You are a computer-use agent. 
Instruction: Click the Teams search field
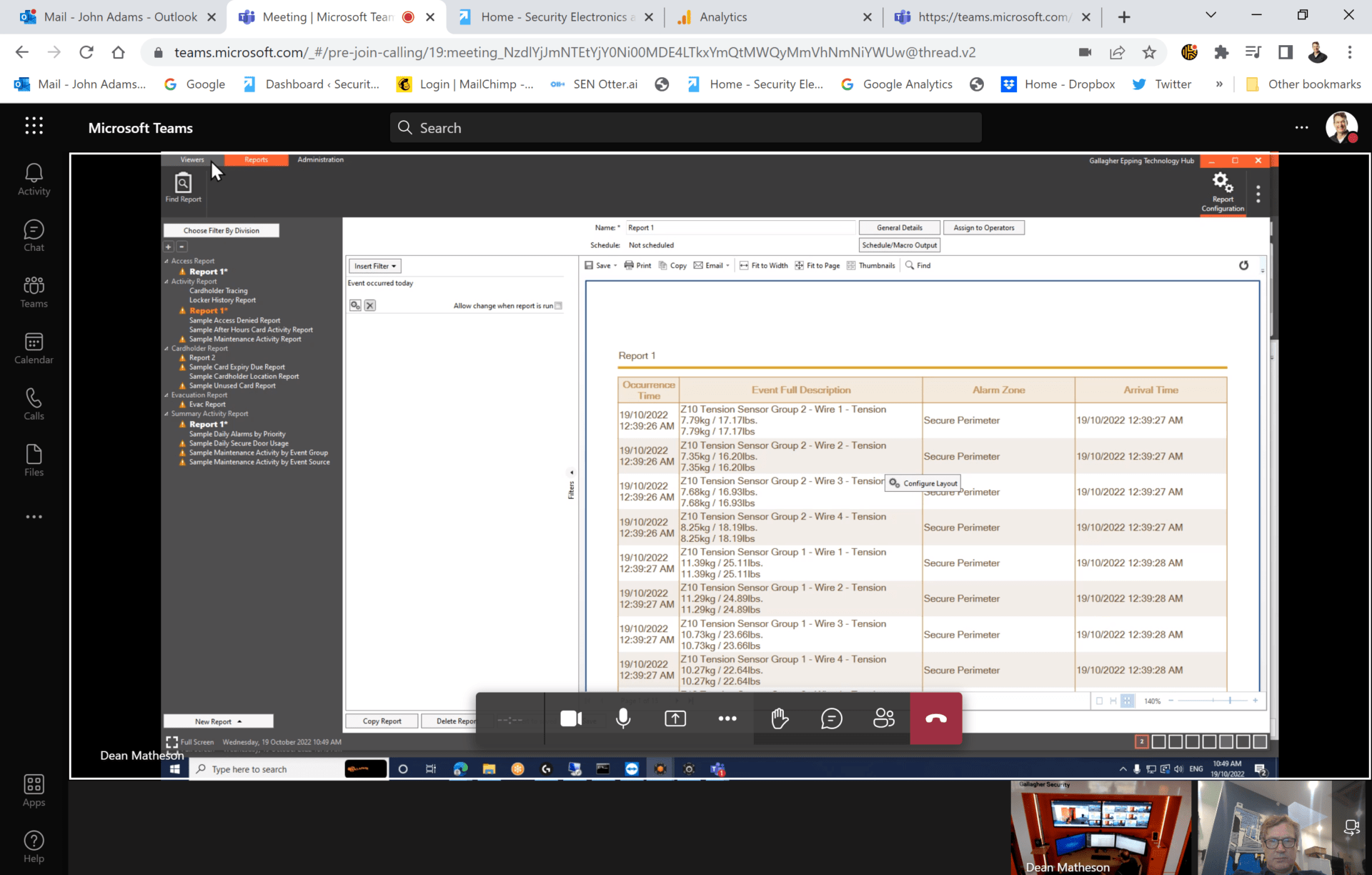point(686,127)
